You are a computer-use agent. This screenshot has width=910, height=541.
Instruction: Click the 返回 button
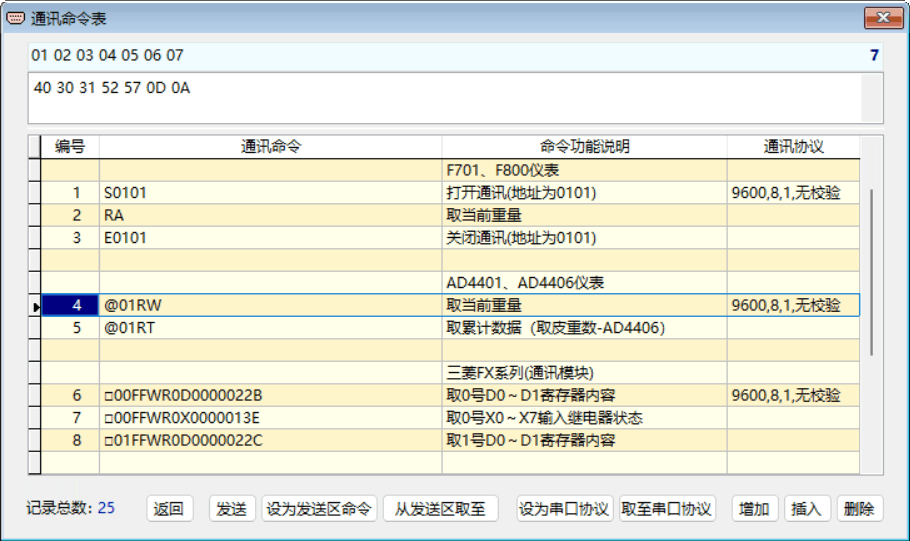[169, 509]
